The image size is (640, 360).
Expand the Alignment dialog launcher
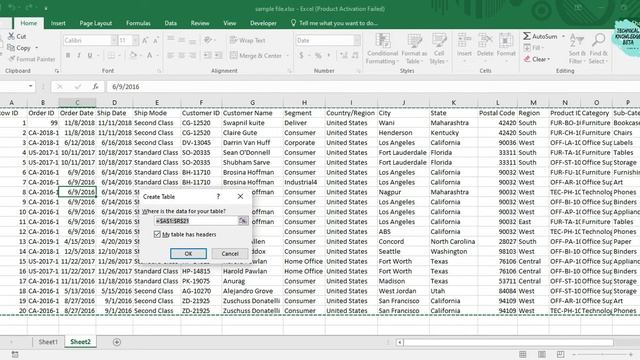289,71
